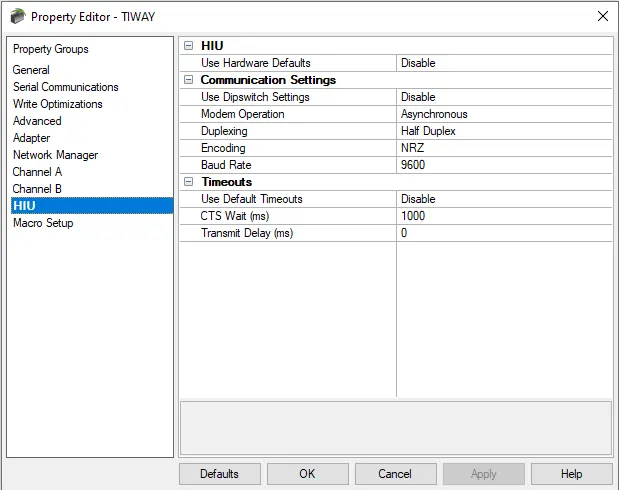Click the Encoding property label
This screenshot has height=490, width=619.
[223, 148]
